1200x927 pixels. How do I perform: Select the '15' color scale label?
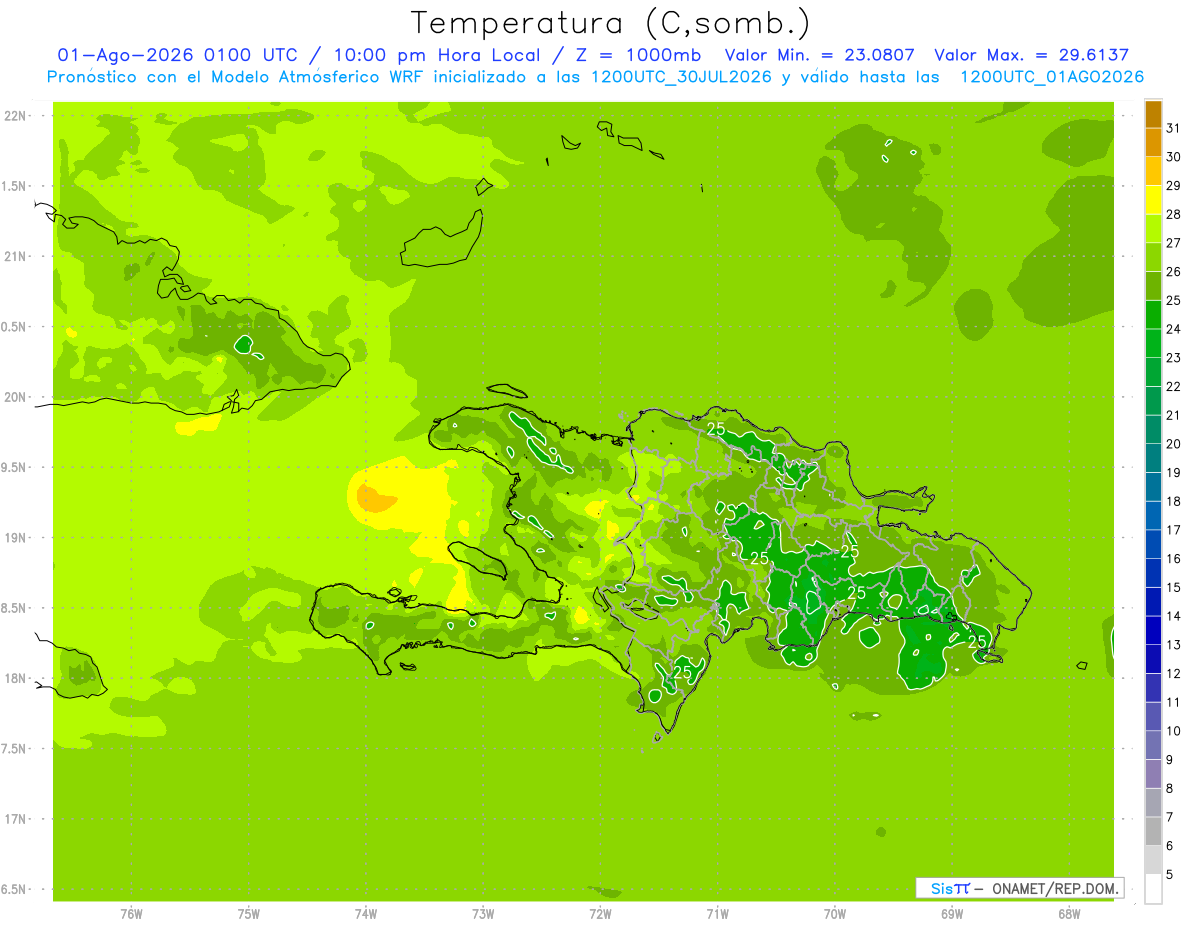(1173, 587)
